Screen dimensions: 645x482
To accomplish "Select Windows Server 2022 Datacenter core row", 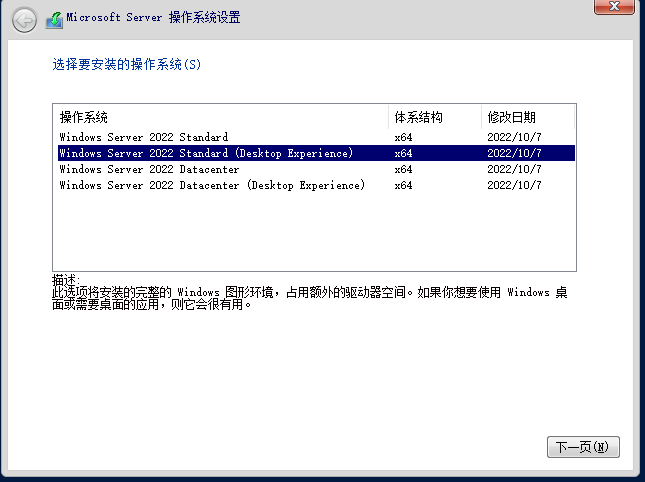I will 316,169.
